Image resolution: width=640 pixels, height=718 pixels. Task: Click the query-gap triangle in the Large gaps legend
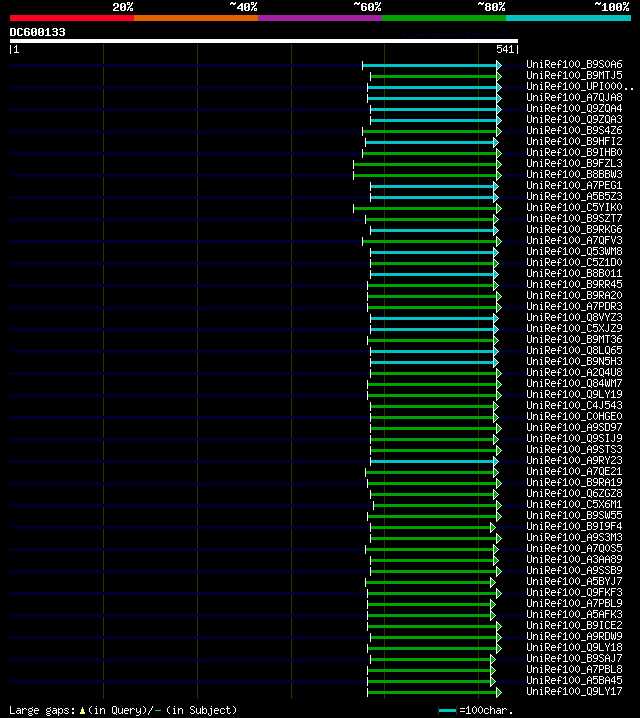point(82,711)
